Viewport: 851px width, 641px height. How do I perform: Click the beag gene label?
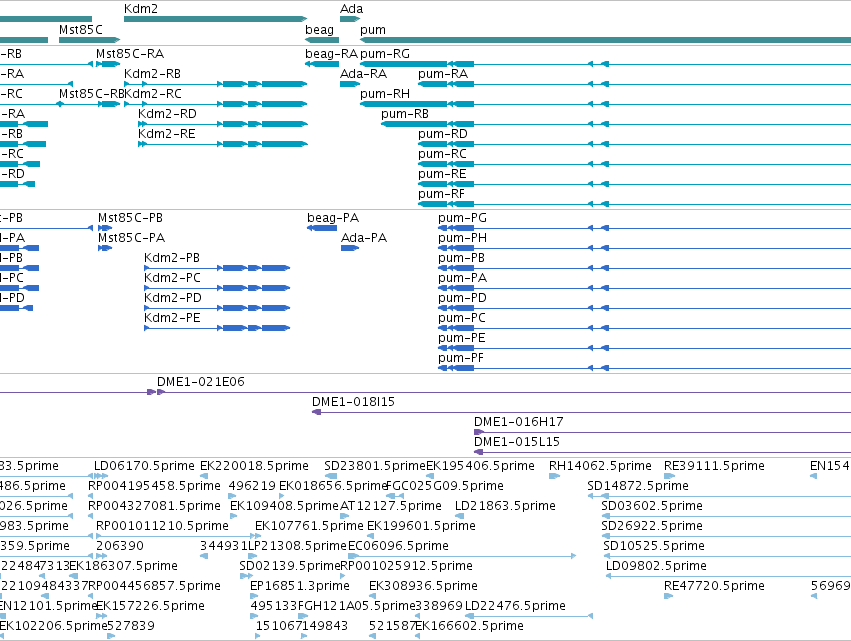319,30
